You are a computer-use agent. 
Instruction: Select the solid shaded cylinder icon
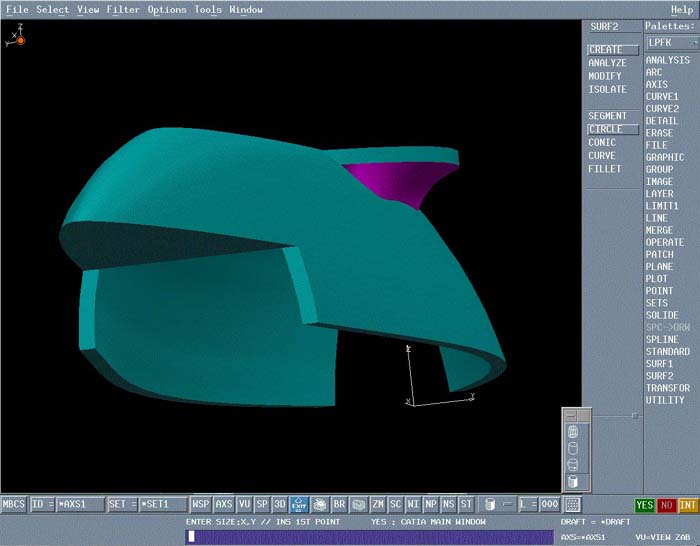572,481
